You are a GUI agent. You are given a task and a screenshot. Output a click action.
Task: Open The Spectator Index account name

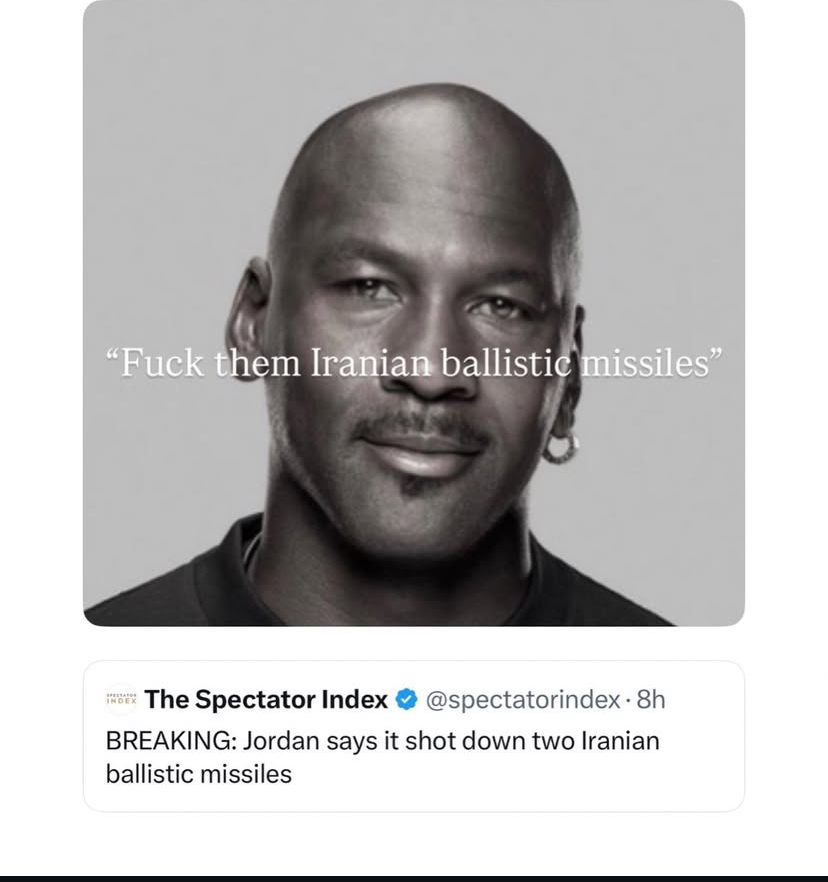tap(266, 700)
